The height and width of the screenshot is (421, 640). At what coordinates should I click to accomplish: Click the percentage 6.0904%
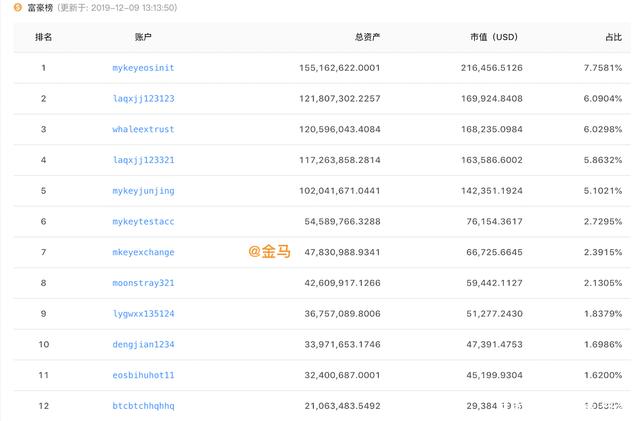tap(603, 98)
